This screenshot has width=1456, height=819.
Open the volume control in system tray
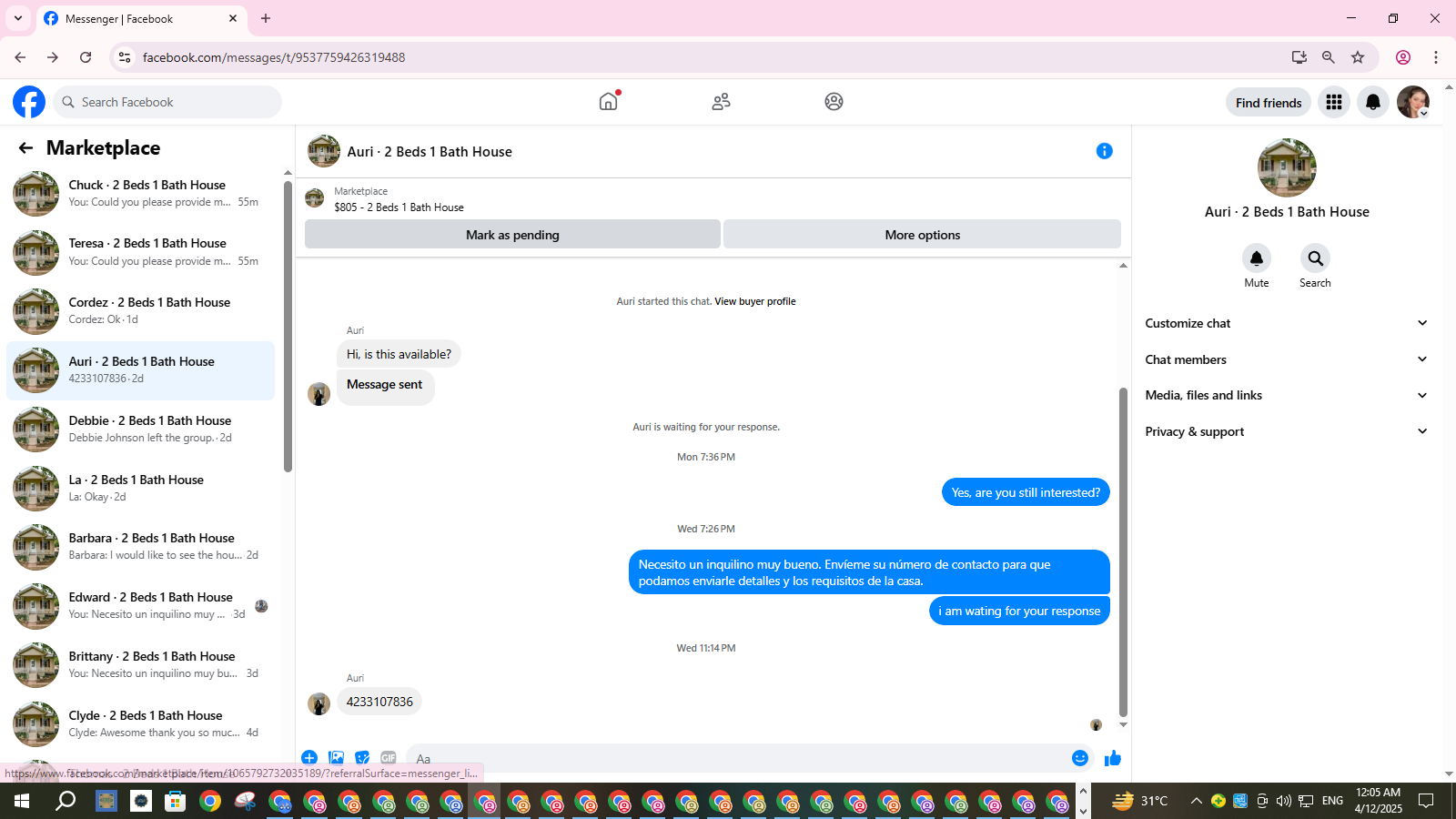pyautogui.click(x=1284, y=801)
